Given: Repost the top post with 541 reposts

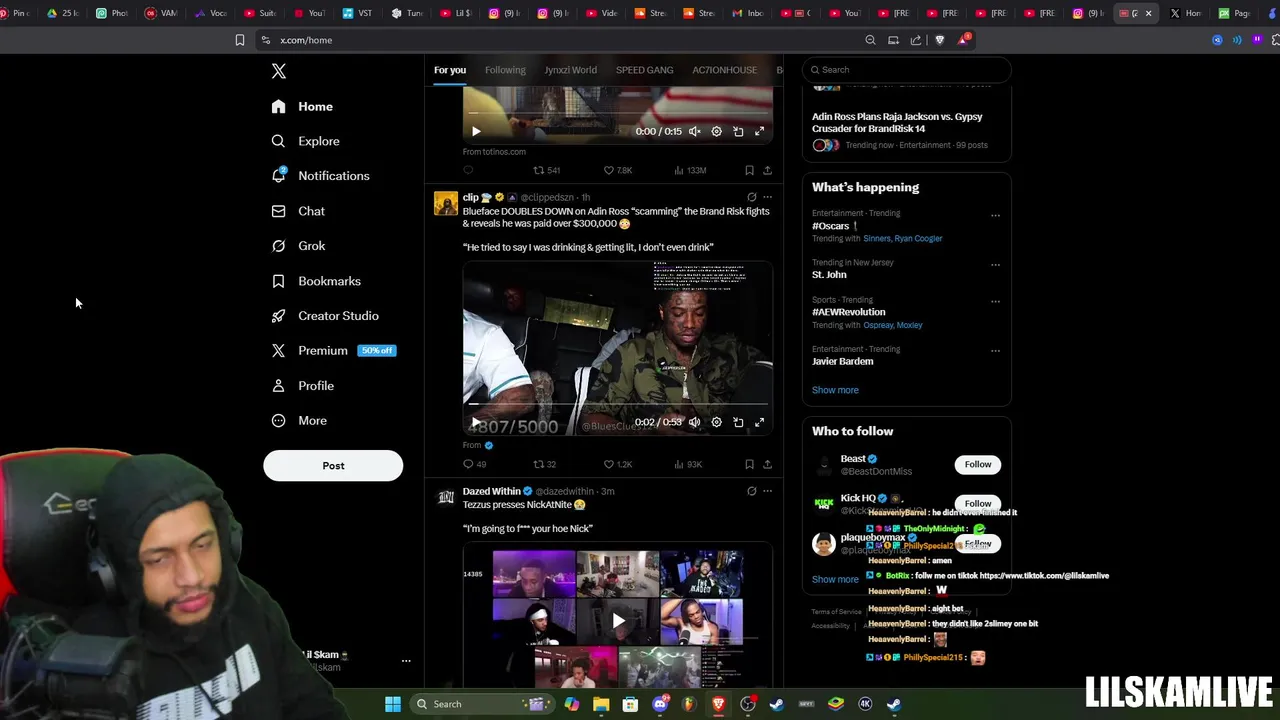Looking at the screenshot, I should [546, 170].
